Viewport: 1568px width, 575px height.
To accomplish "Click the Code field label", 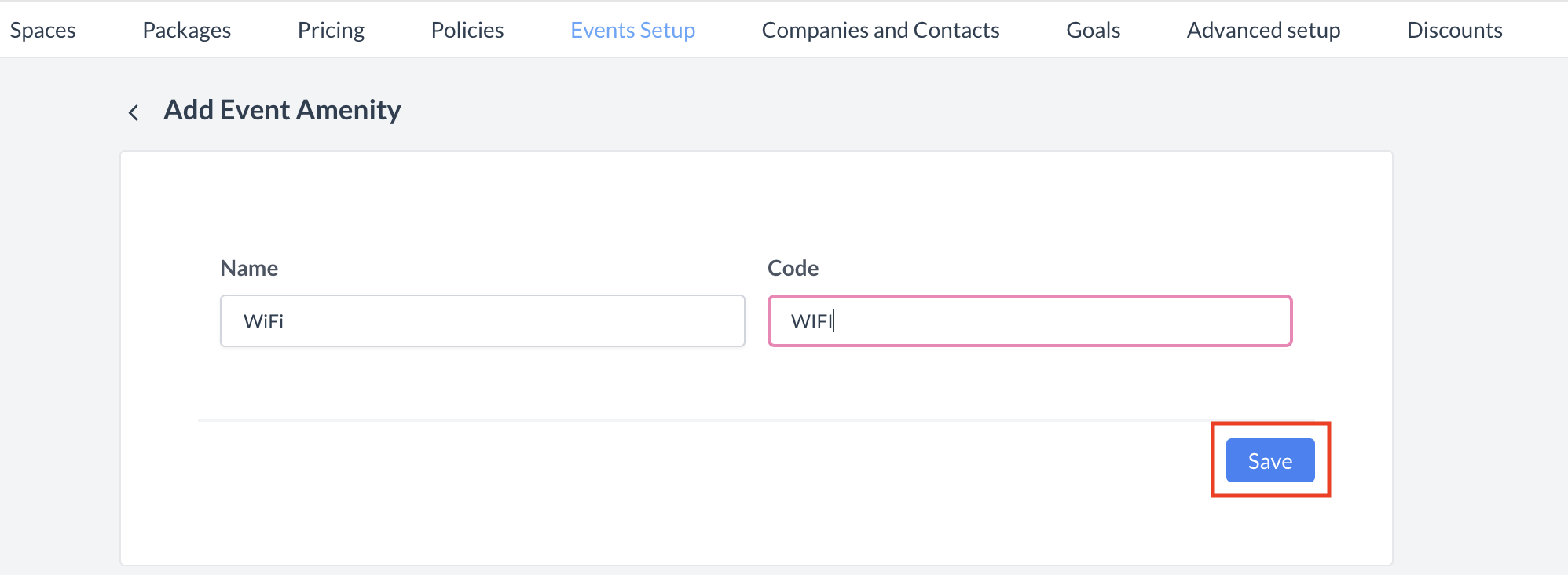I will [793, 268].
